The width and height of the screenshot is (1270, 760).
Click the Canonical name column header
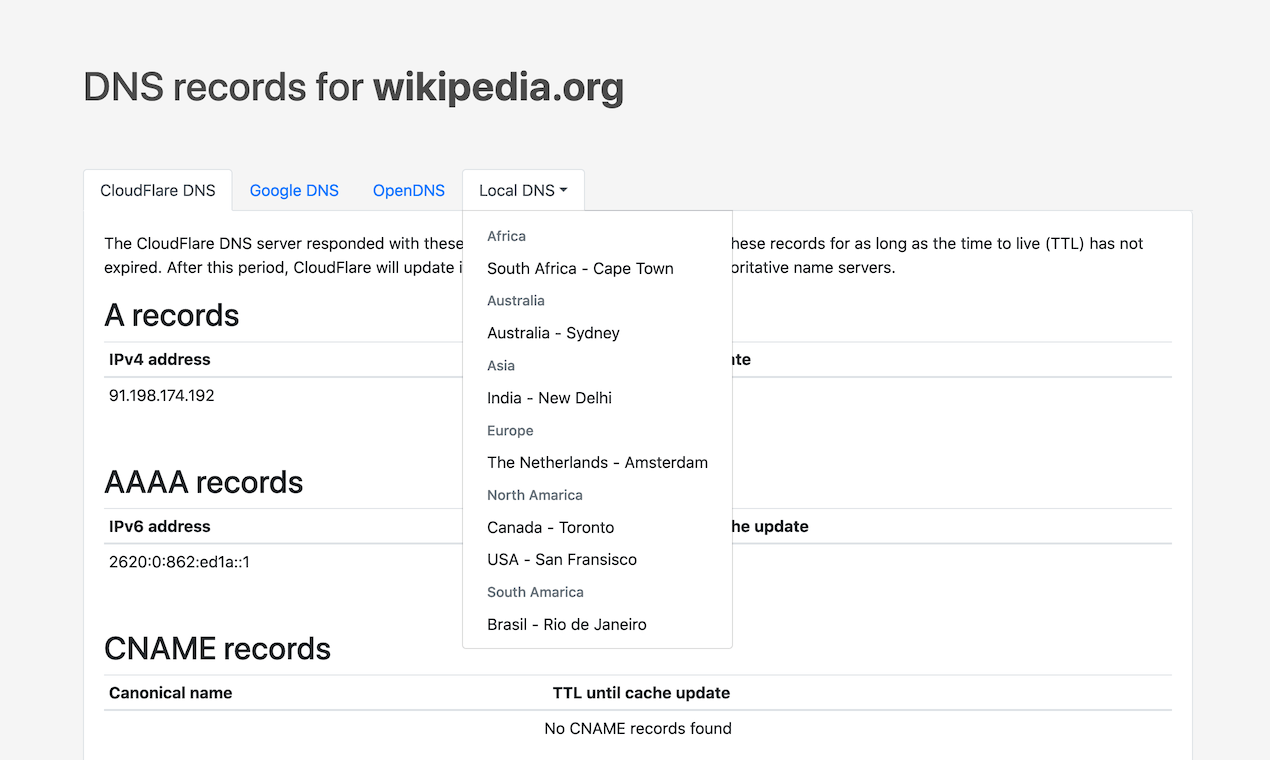pyautogui.click(x=171, y=692)
